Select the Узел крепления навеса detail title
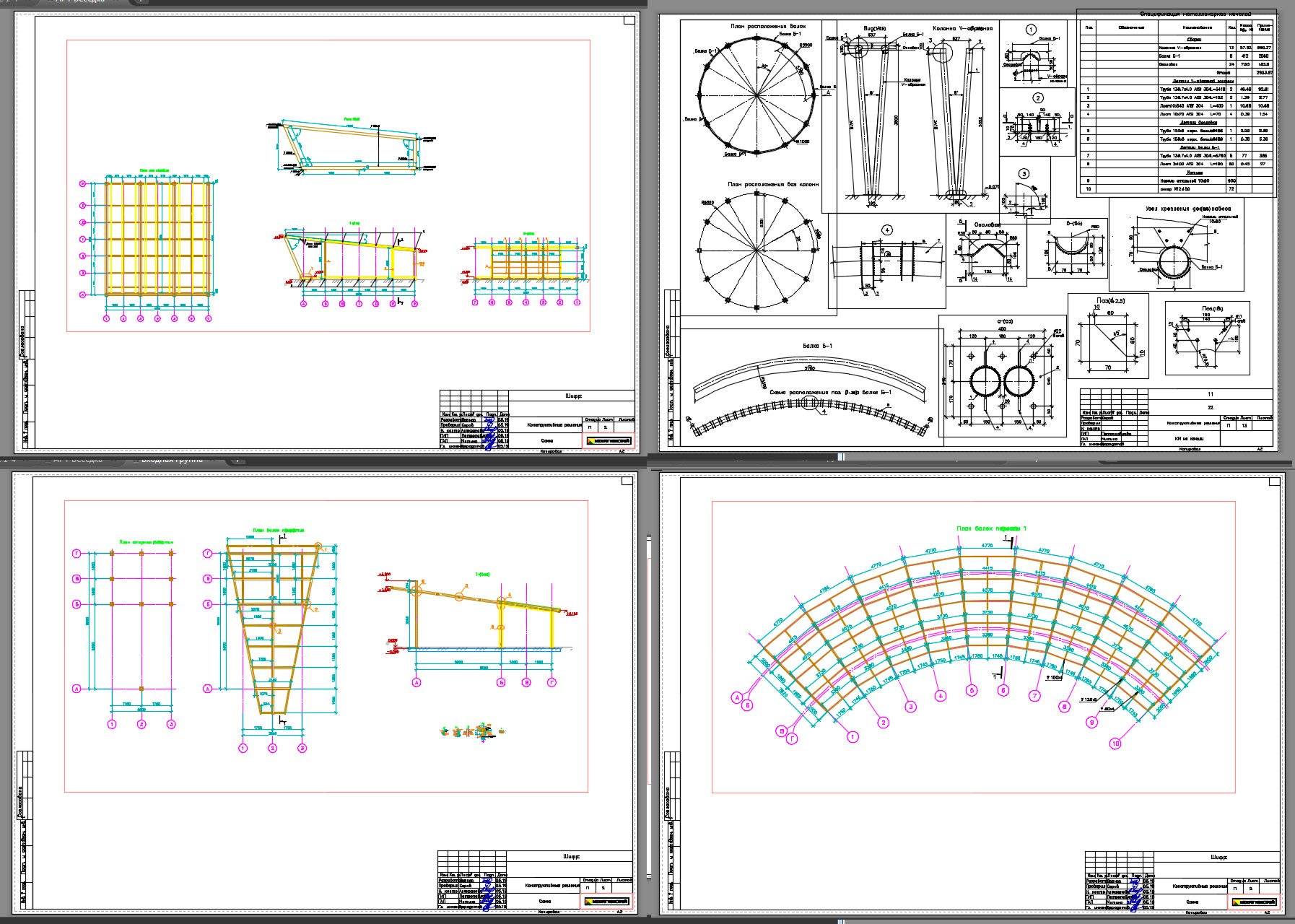This screenshot has width=1295, height=924. point(1188,209)
